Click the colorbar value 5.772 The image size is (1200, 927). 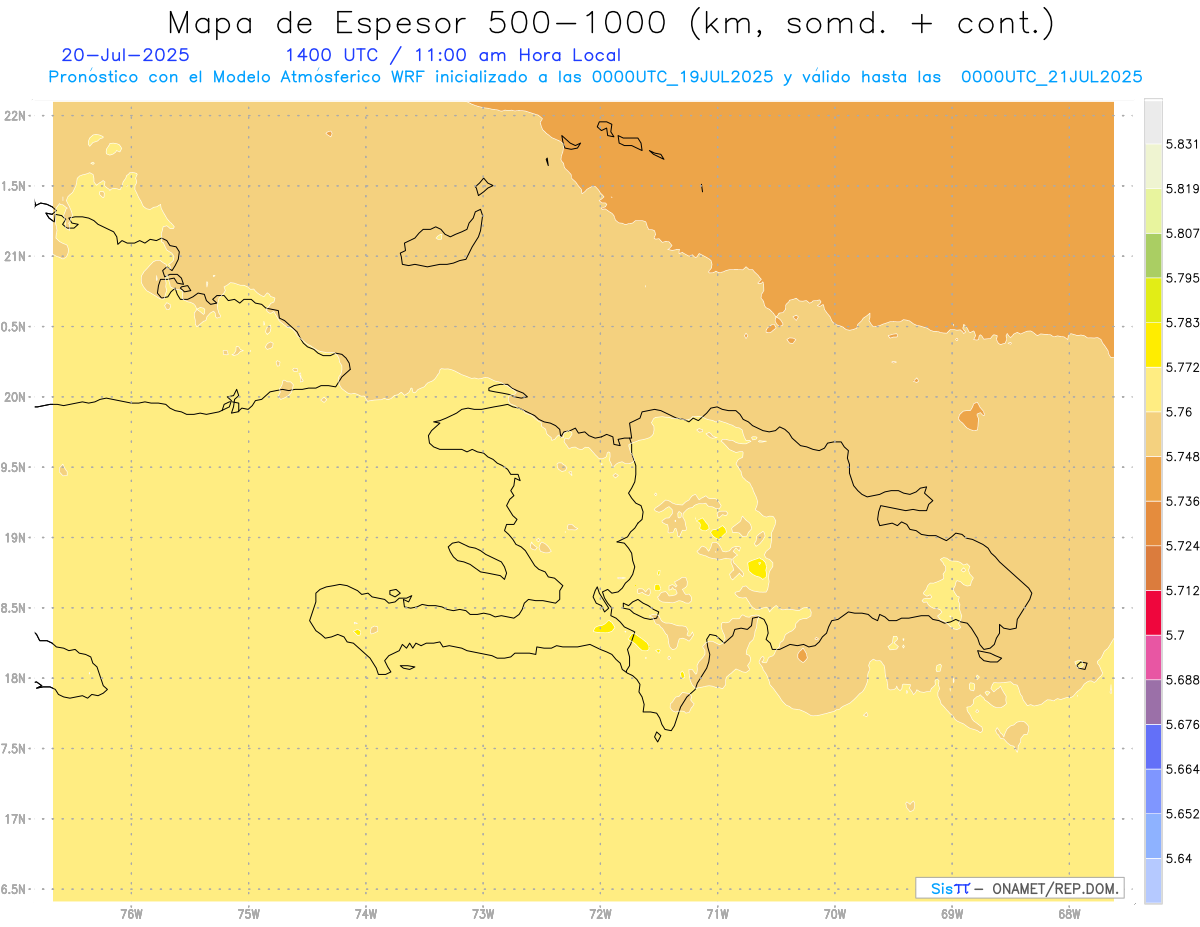click(1182, 367)
